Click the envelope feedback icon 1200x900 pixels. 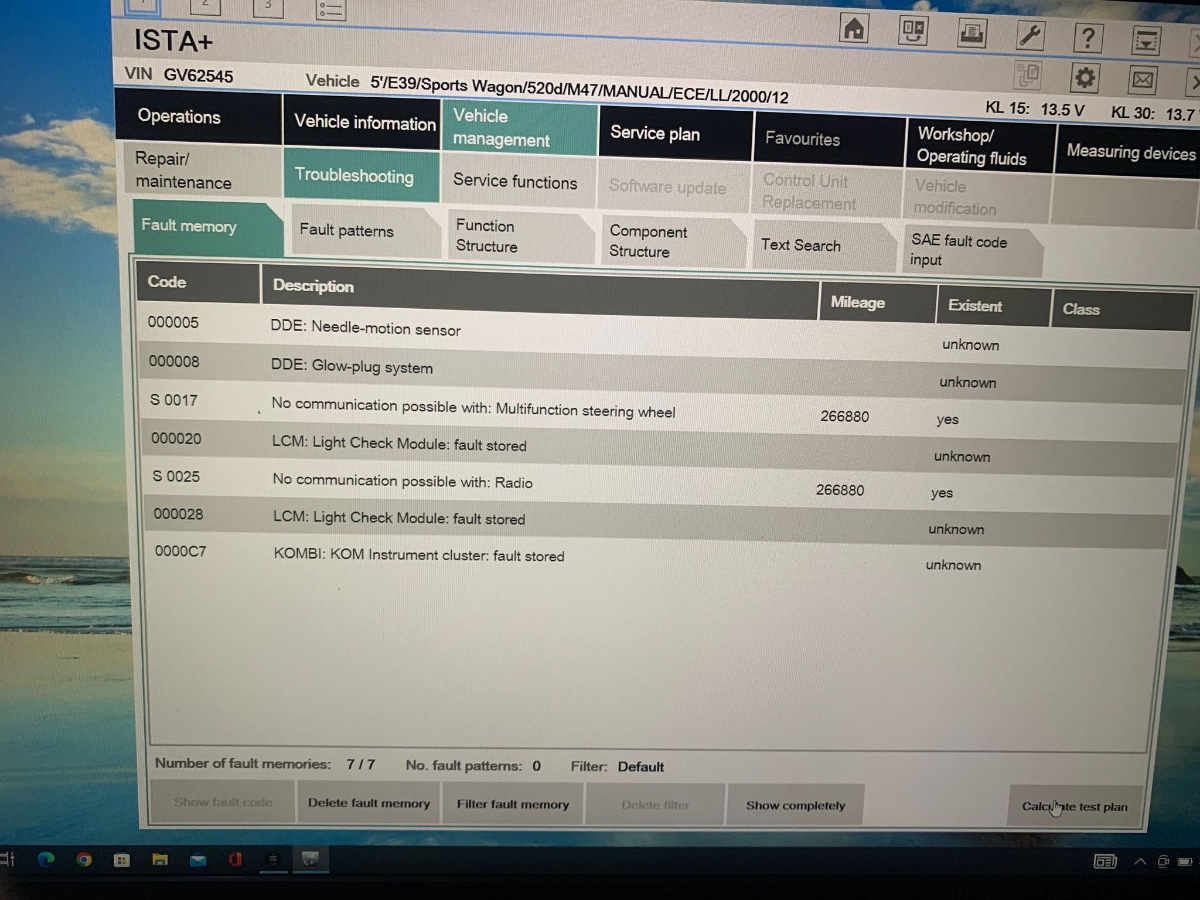(x=1142, y=80)
